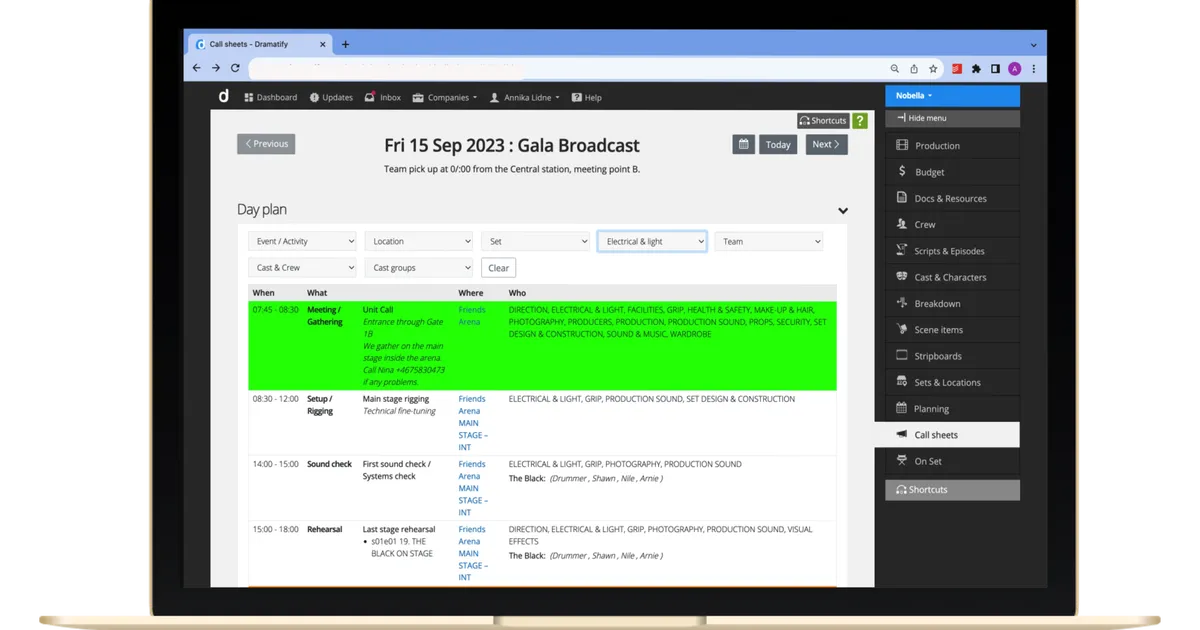Open the Team filter dropdown
The image size is (1200, 630).
769,241
